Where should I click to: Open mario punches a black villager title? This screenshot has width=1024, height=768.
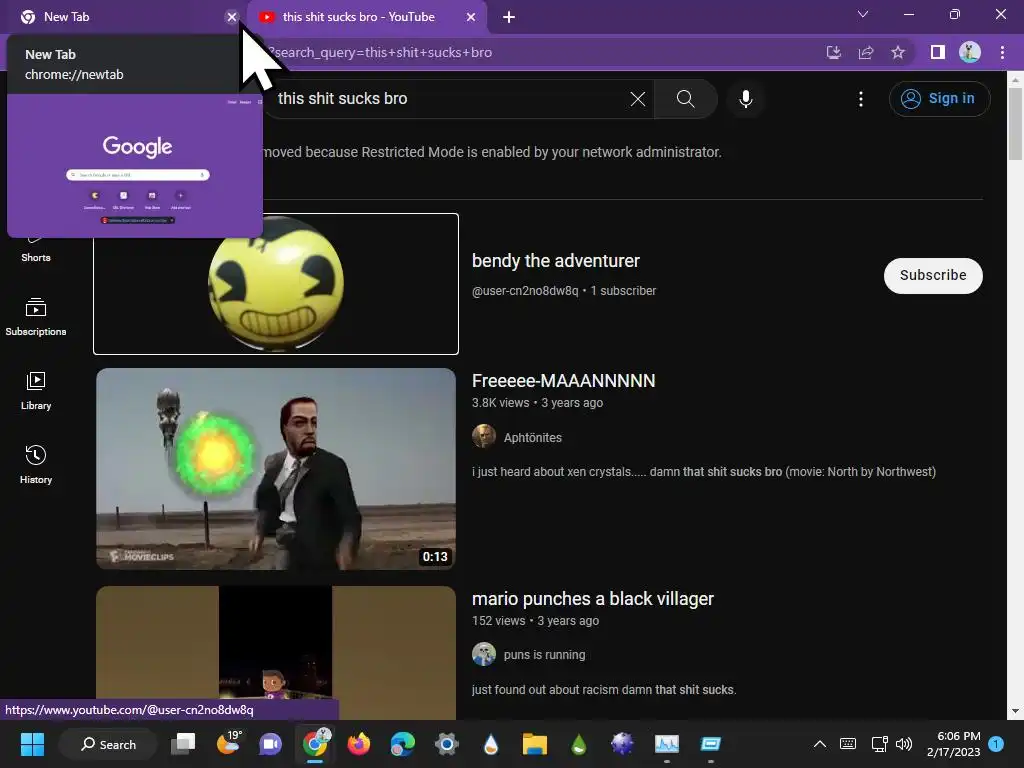click(x=593, y=599)
